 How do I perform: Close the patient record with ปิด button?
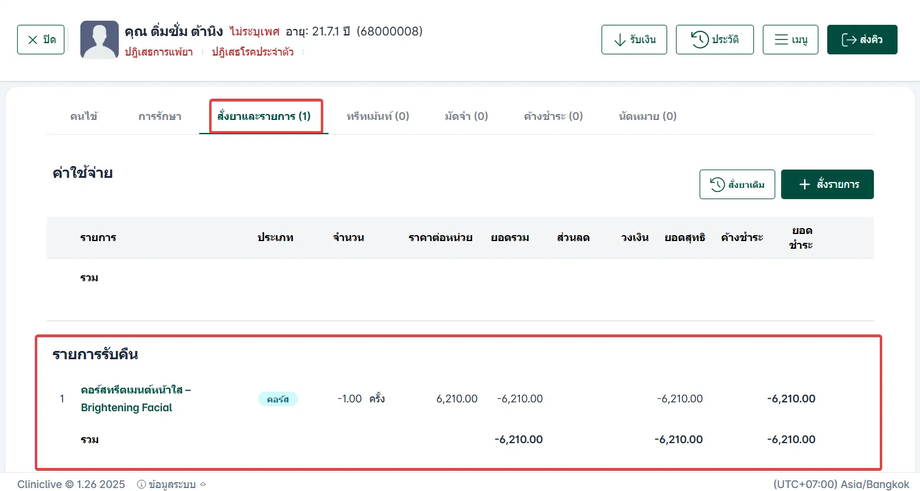40,40
